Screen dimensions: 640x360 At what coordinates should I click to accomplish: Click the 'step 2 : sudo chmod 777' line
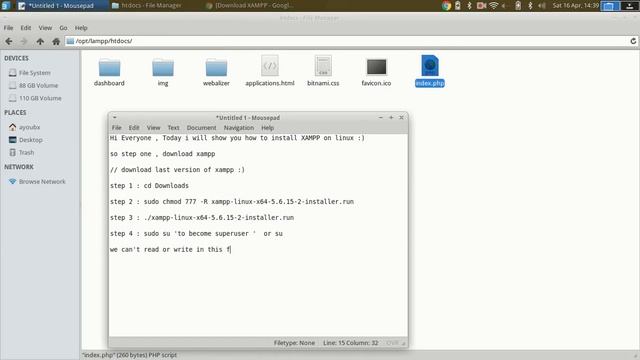tap(232, 202)
